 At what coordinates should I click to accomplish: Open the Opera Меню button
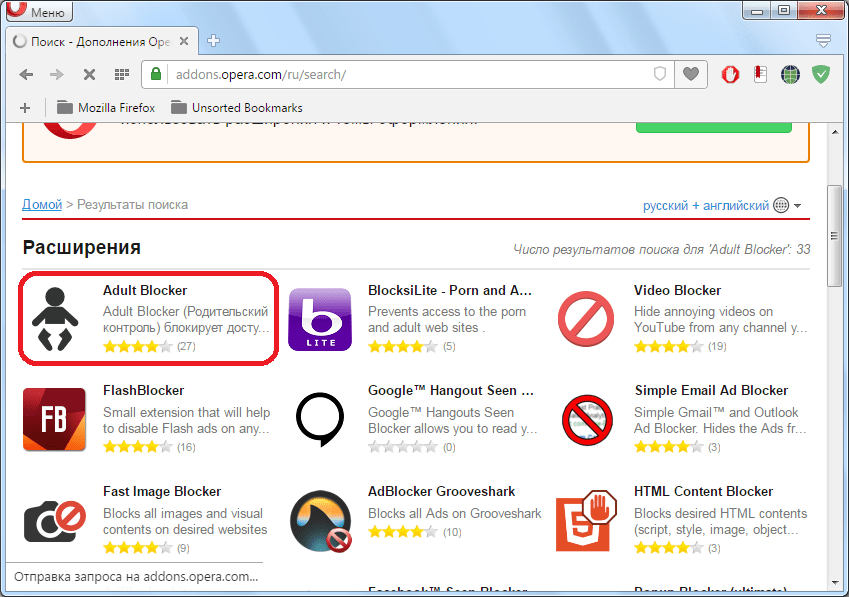click(x=39, y=10)
